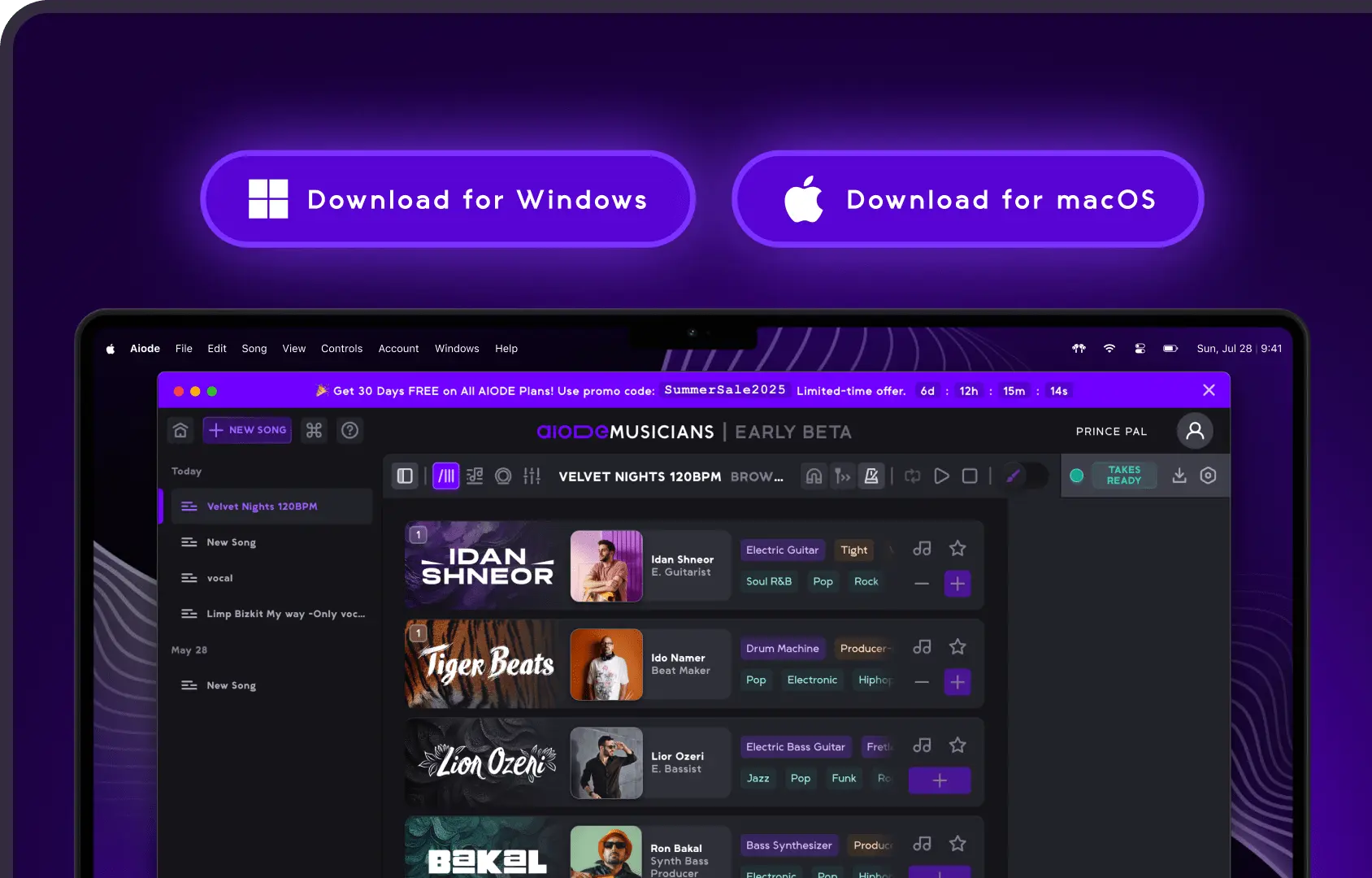Toggle loop playback

[913, 476]
